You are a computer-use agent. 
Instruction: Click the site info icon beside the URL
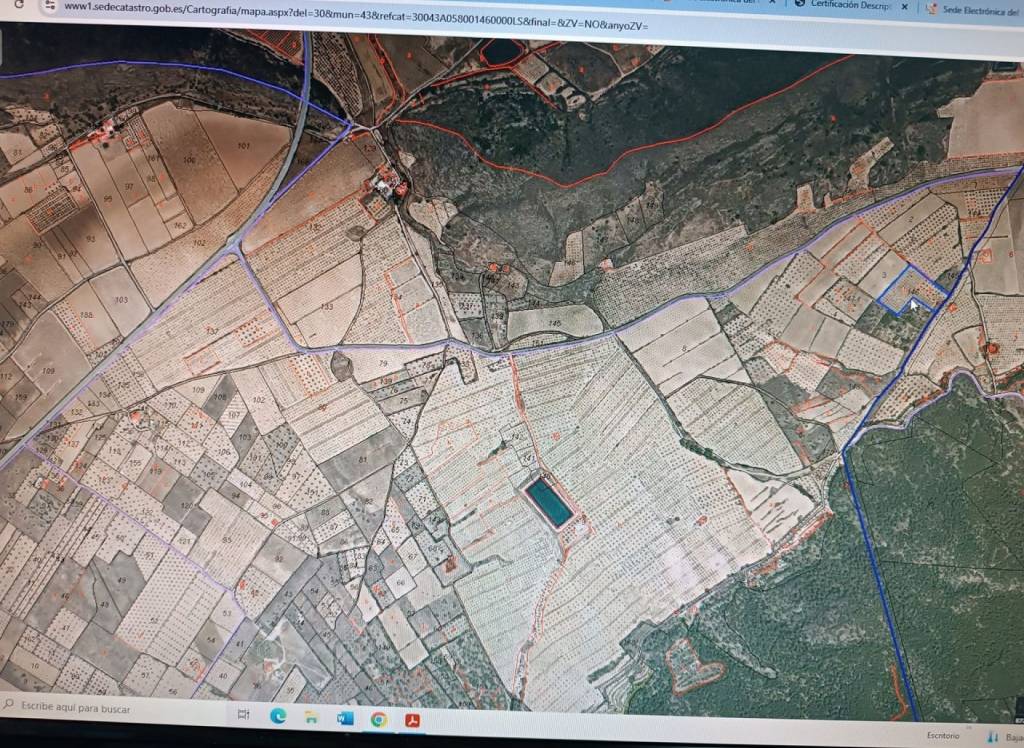click(47, 5)
